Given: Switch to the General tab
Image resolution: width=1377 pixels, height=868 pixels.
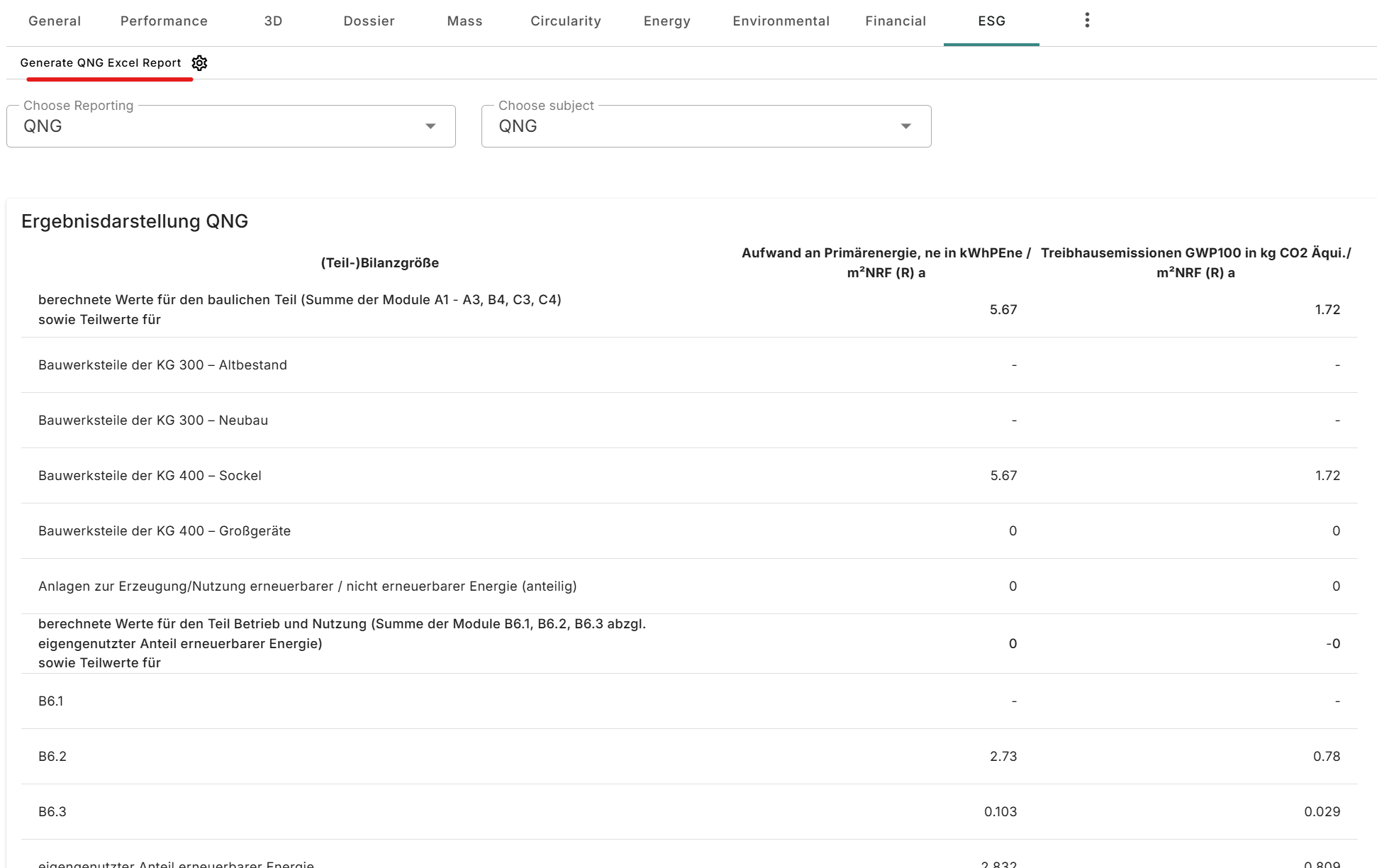Looking at the screenshot, I should [54, 21].
